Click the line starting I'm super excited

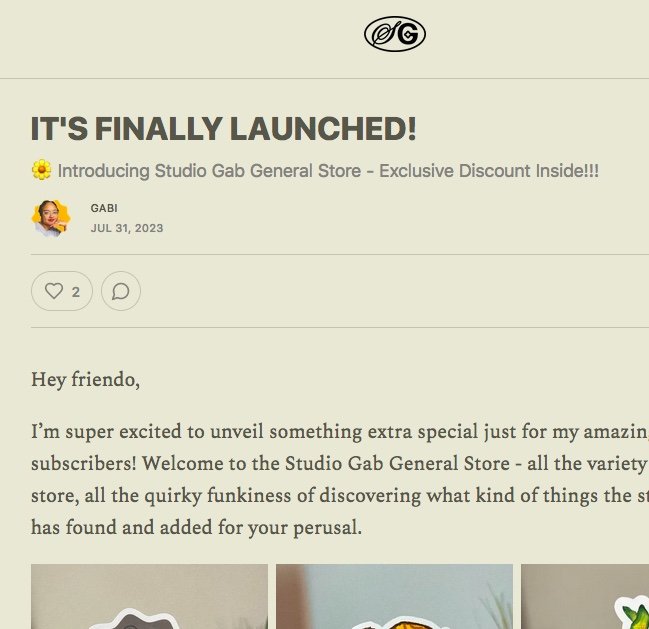[340, 432]
